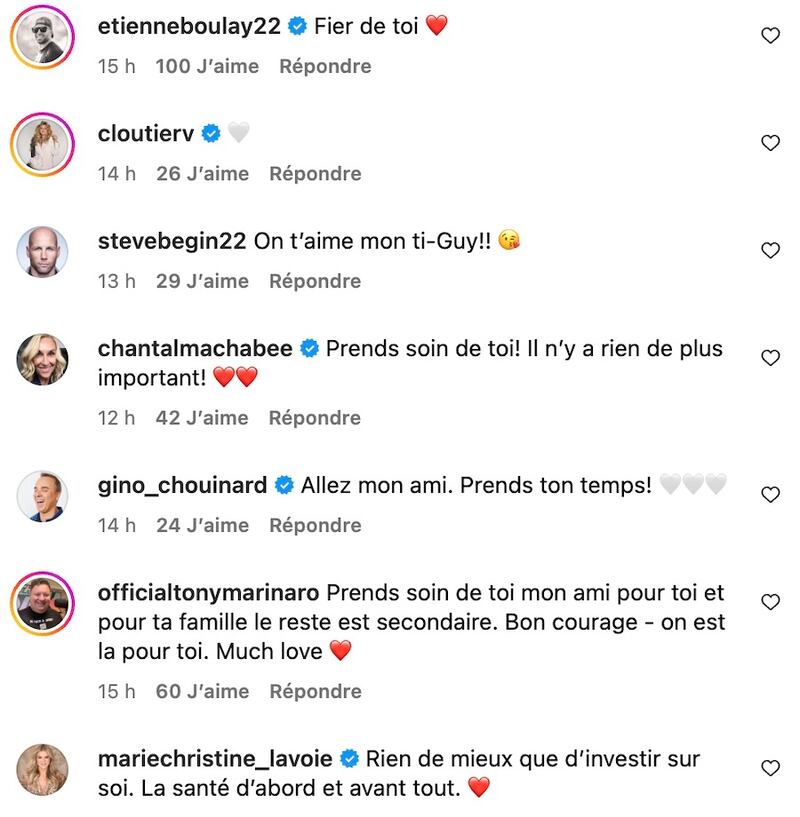Image resolution: width=800 pixels, height=817 pixels.
Task: View stevebegin22's profile photo
Action: tap(42, 252)
